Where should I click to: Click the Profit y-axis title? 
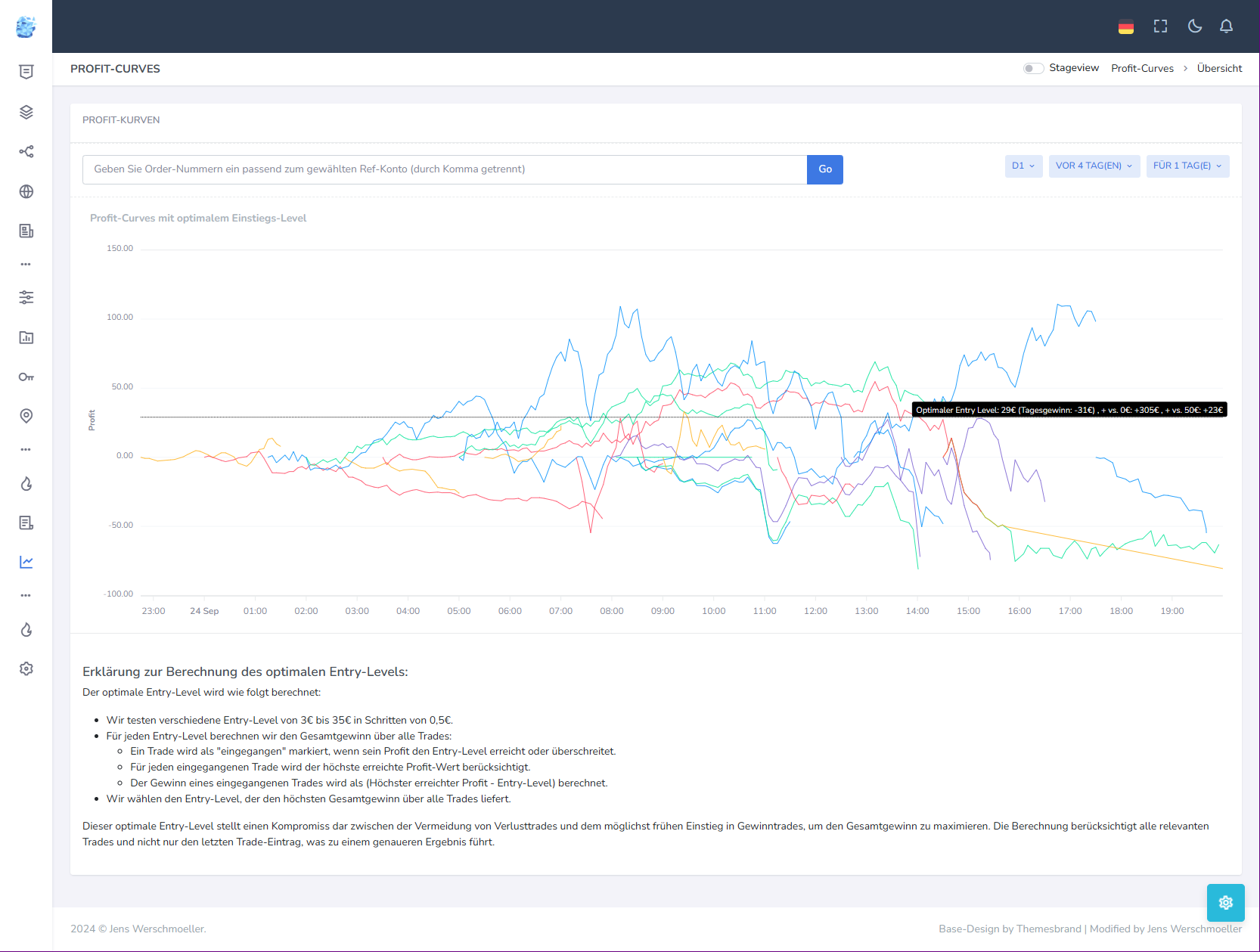pyautogui.click(x=92, y=420)
